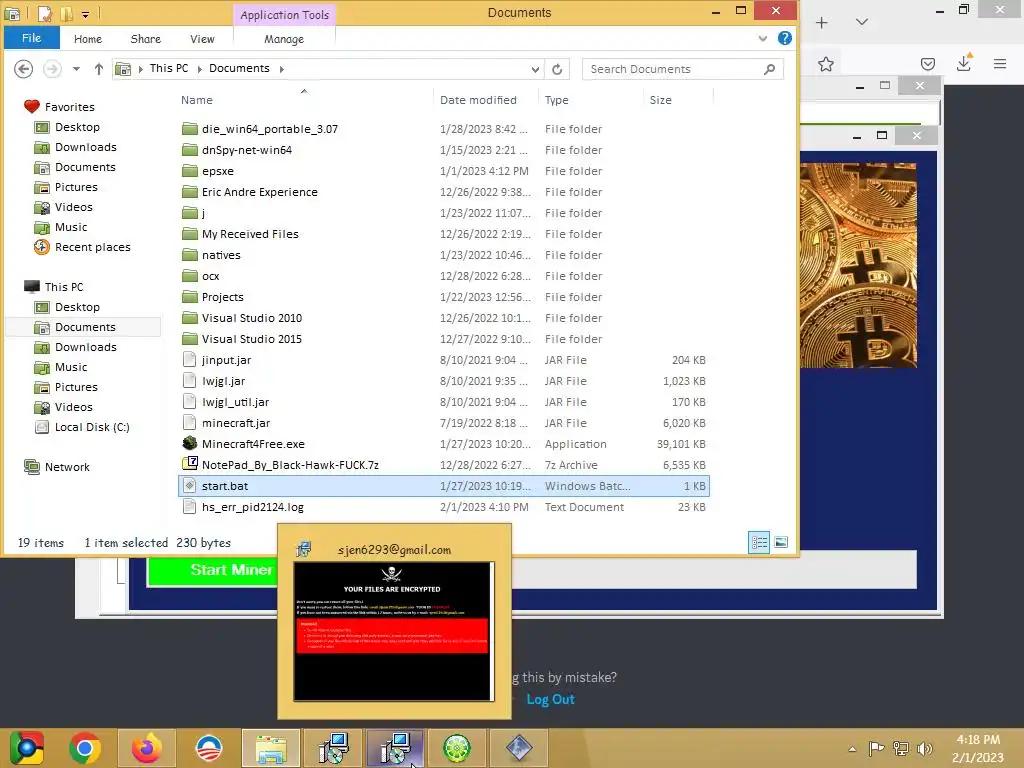Screen dimensions: 1024x768
Task: Open the Manage ribbon tab
Action: pyautogui.click(x=283, y=39)
